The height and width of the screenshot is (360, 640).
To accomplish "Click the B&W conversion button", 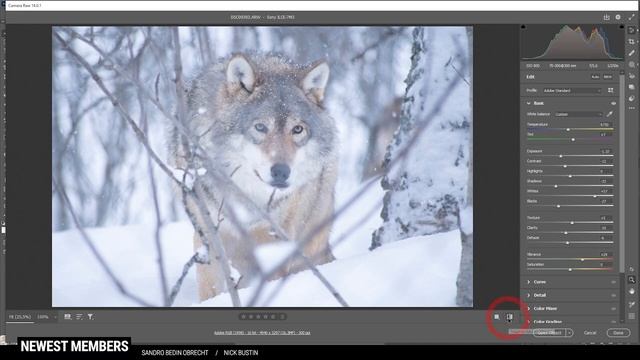I will (x=608, y=77).
